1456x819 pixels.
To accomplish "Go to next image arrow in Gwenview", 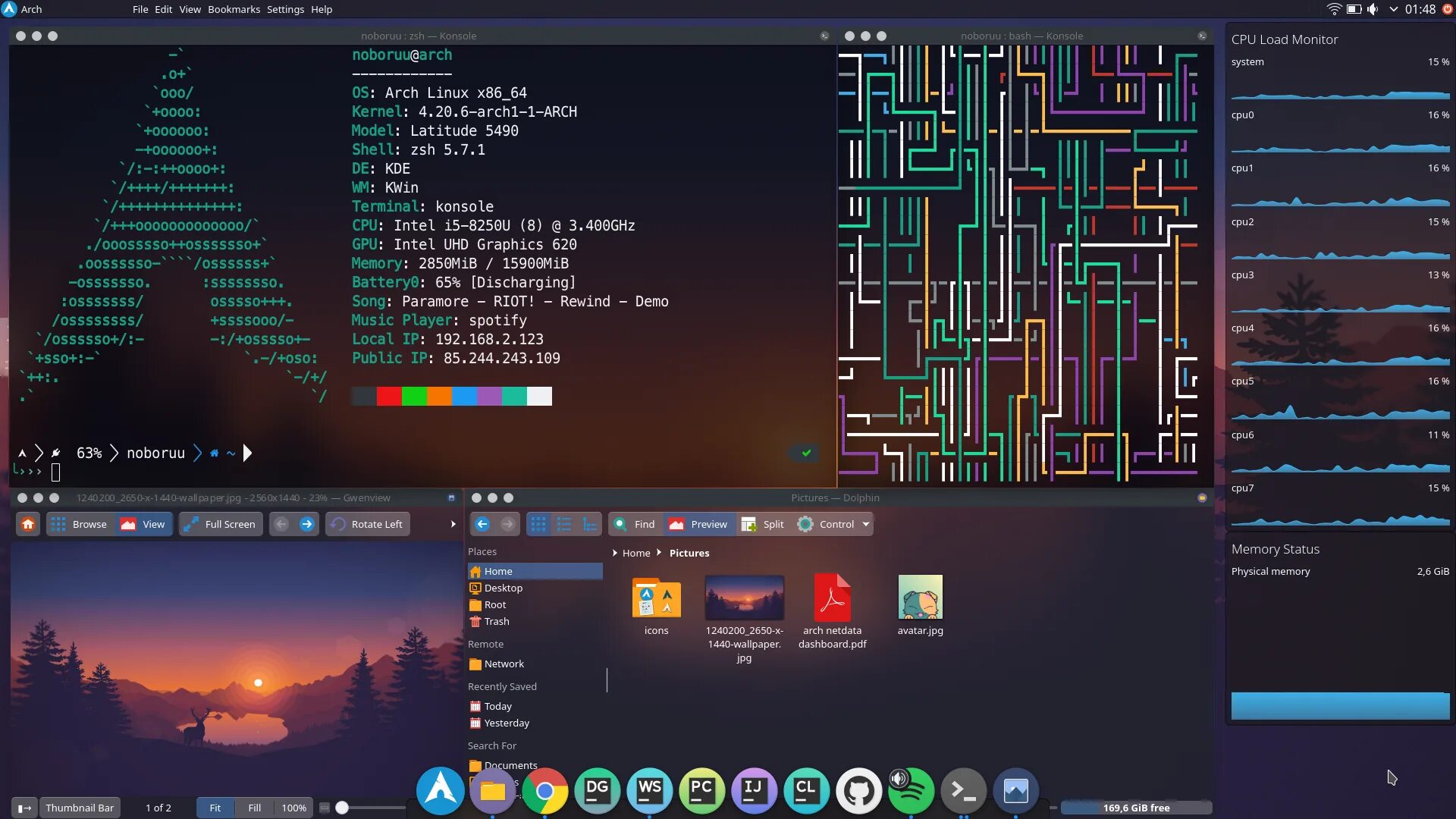I will pos(306,524).
